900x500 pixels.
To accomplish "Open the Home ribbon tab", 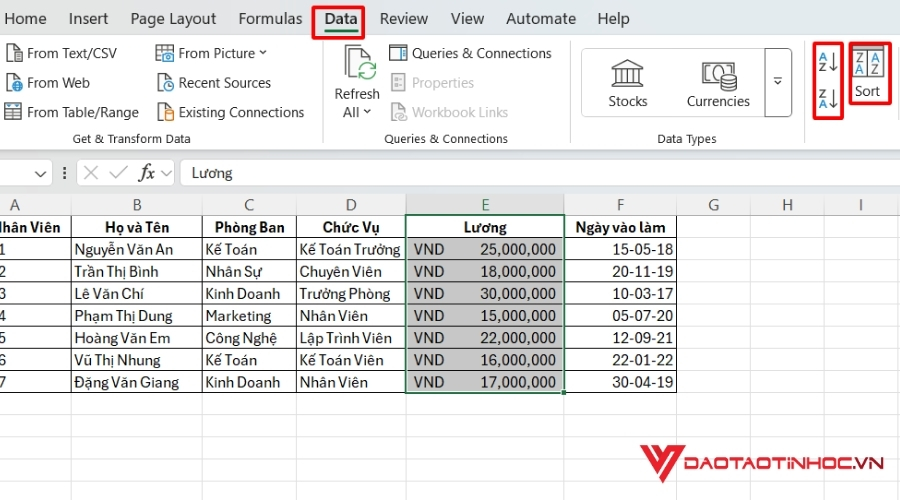I will click(x=25, y=19).
